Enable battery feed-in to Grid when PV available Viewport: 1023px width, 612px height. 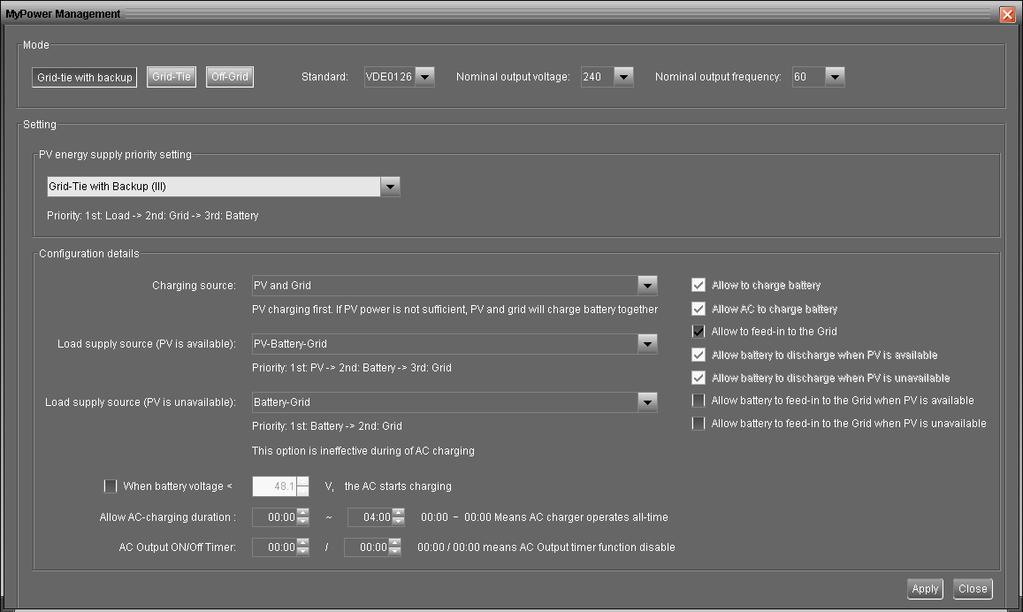click(x=698, y=400)
